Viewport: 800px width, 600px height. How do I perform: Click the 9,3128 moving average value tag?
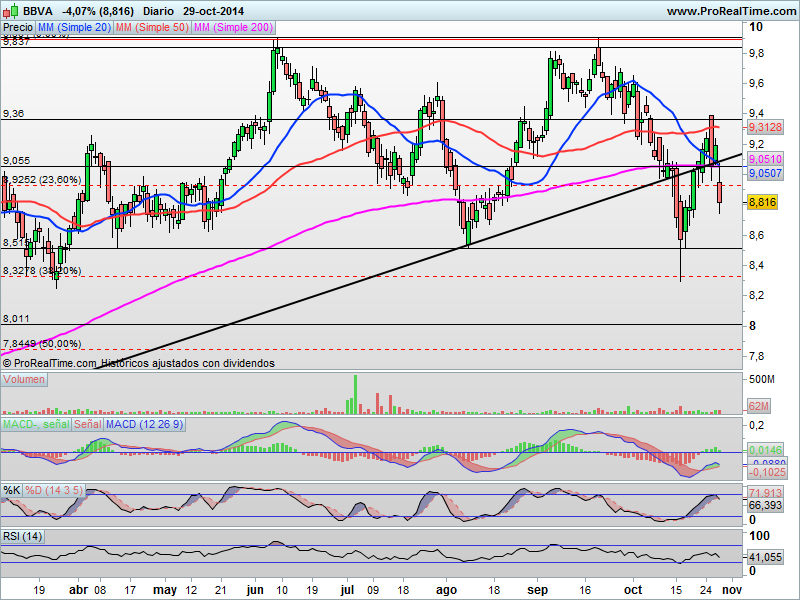click(765, 127)
